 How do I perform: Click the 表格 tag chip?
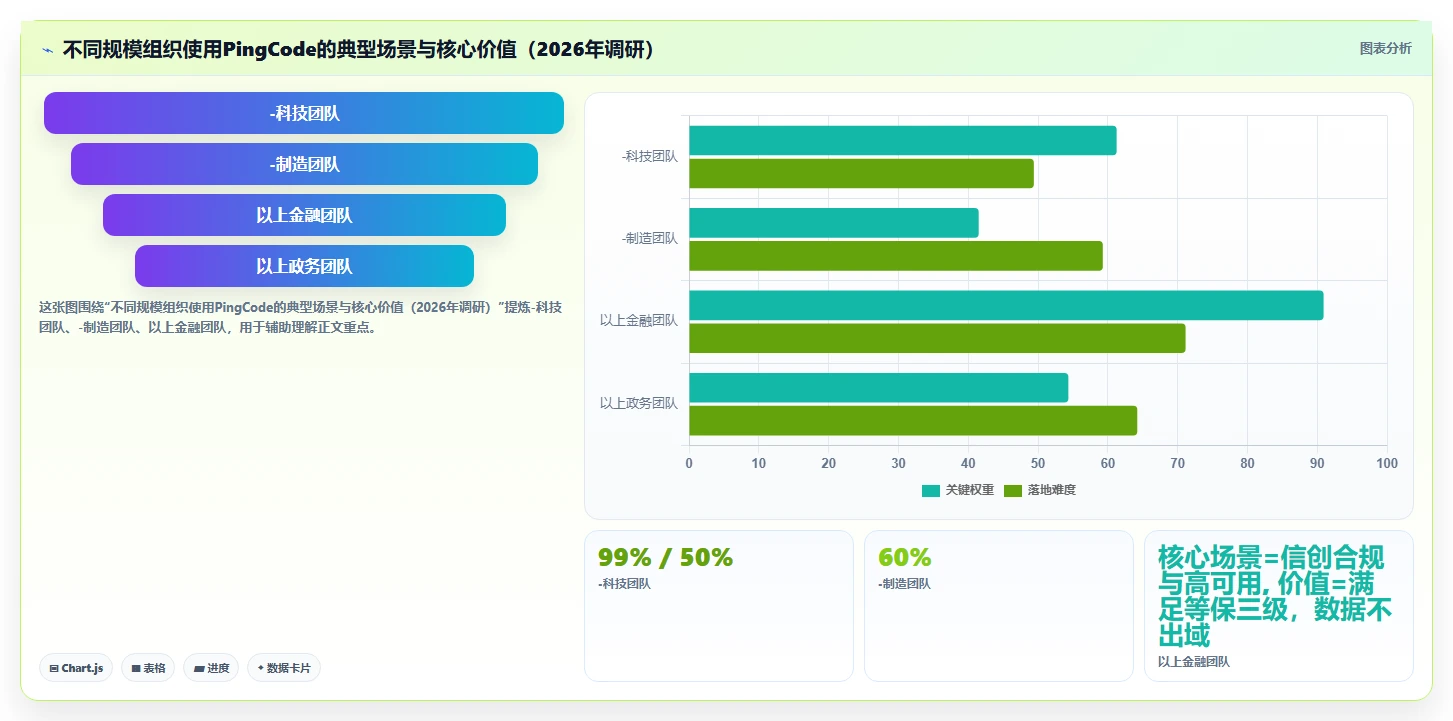[x=148, y=668]
